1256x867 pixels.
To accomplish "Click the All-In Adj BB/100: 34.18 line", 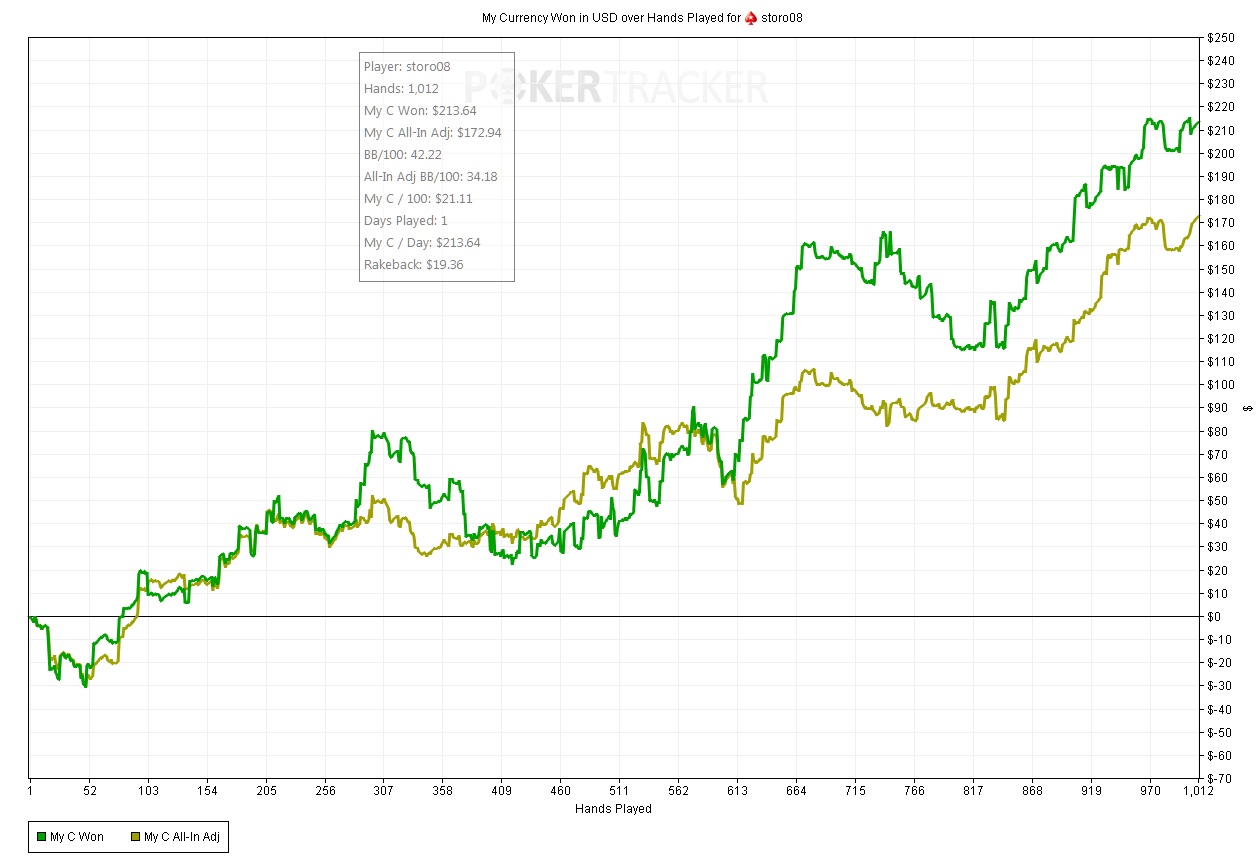I will click(430, 177).
